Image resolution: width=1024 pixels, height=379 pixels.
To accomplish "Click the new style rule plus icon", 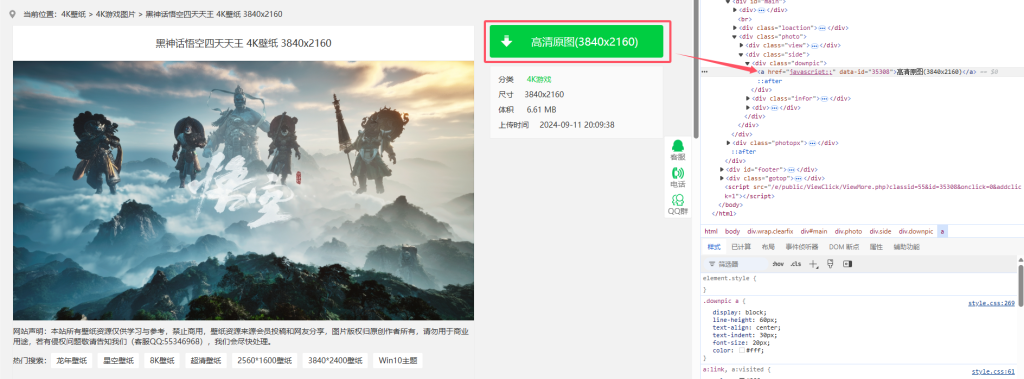I will pyautogui.click(x=814, y=264).
